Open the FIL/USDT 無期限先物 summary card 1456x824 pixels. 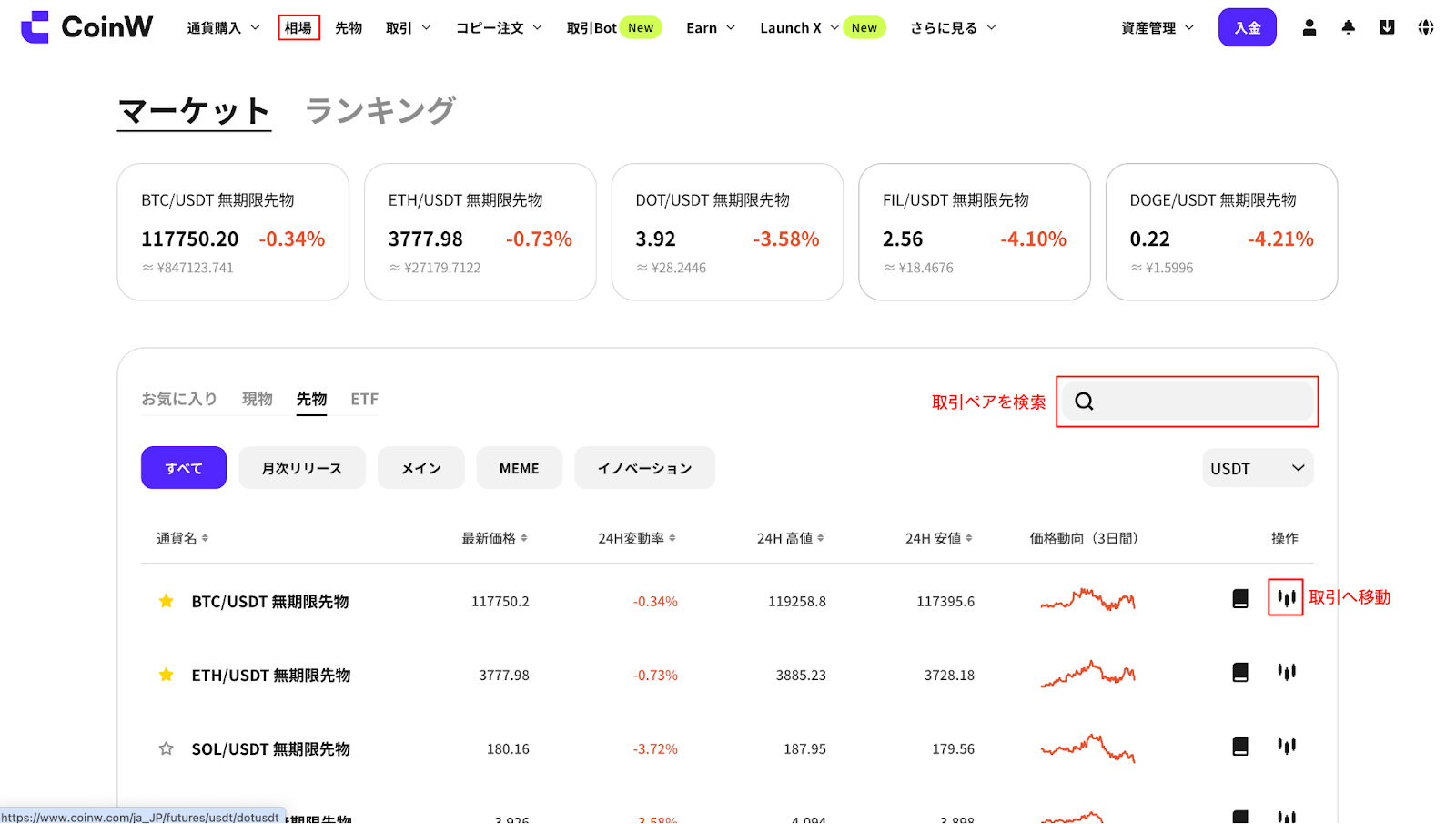tap(975, 232)
